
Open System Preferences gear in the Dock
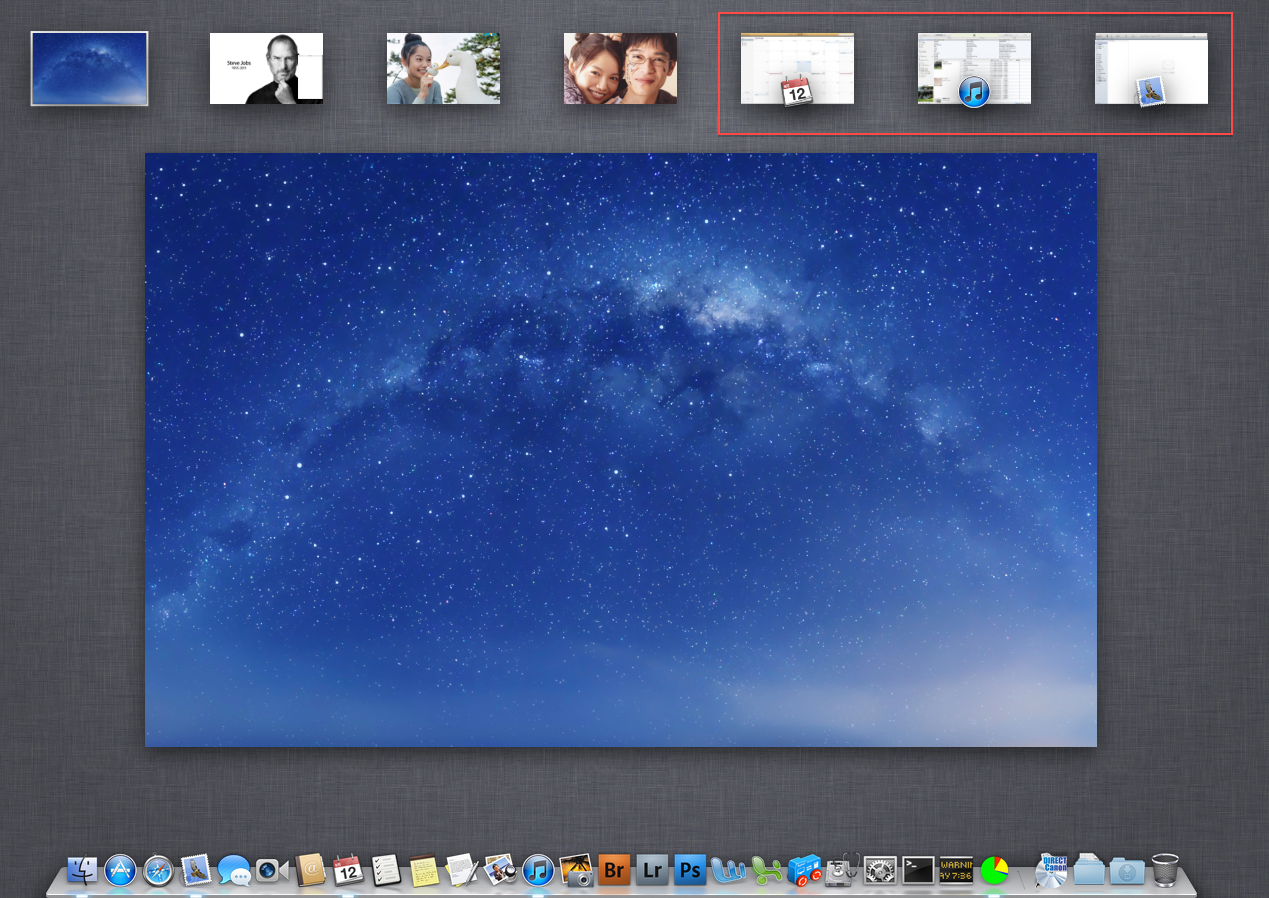[880, 870]
